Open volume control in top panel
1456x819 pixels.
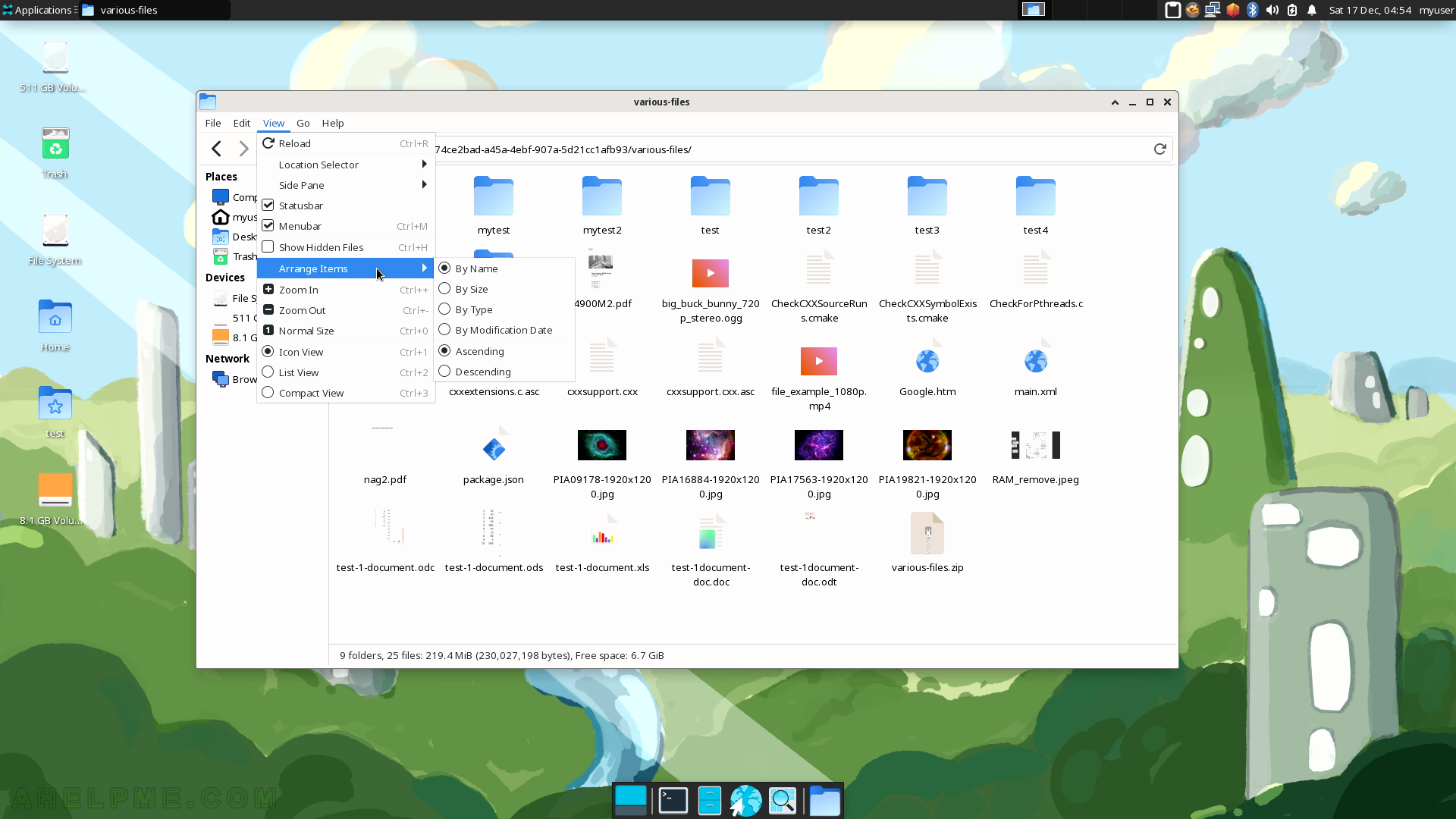pyautogui.click(x=1272, y=10)
